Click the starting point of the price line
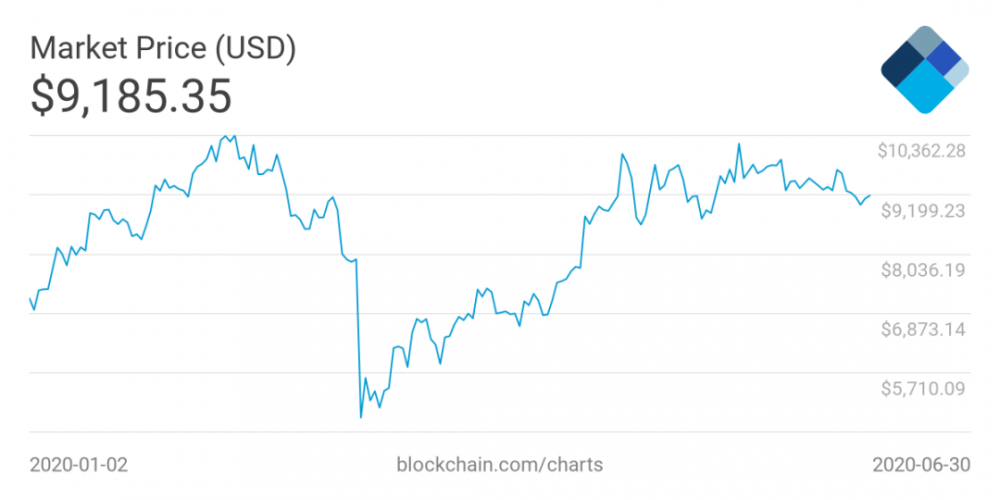This screenshot has height=500, width=1000. tap(30, 298)
